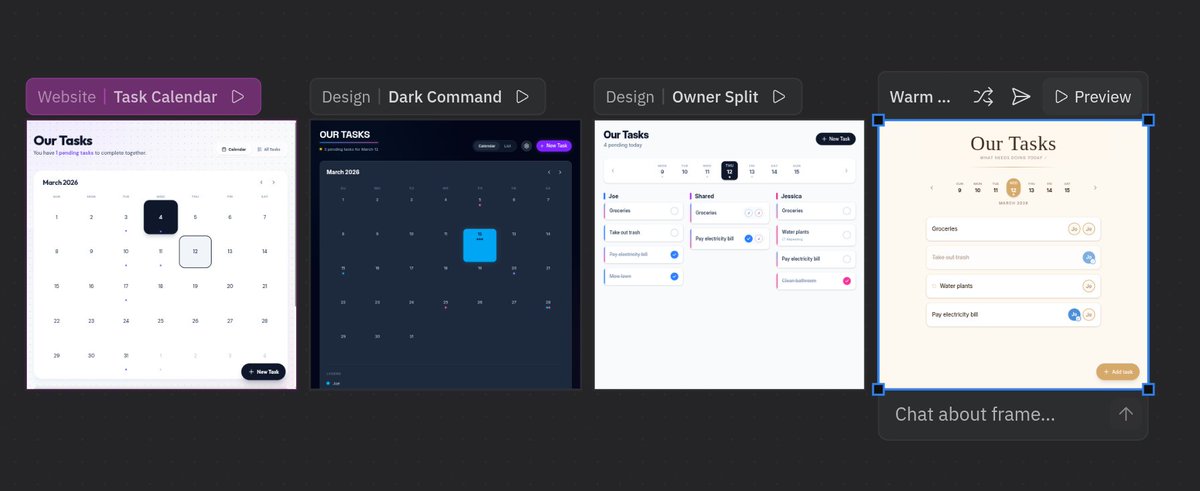
Task: Click the bottom-left selection handle of Warm frame
Action: (x=879, y=389)
